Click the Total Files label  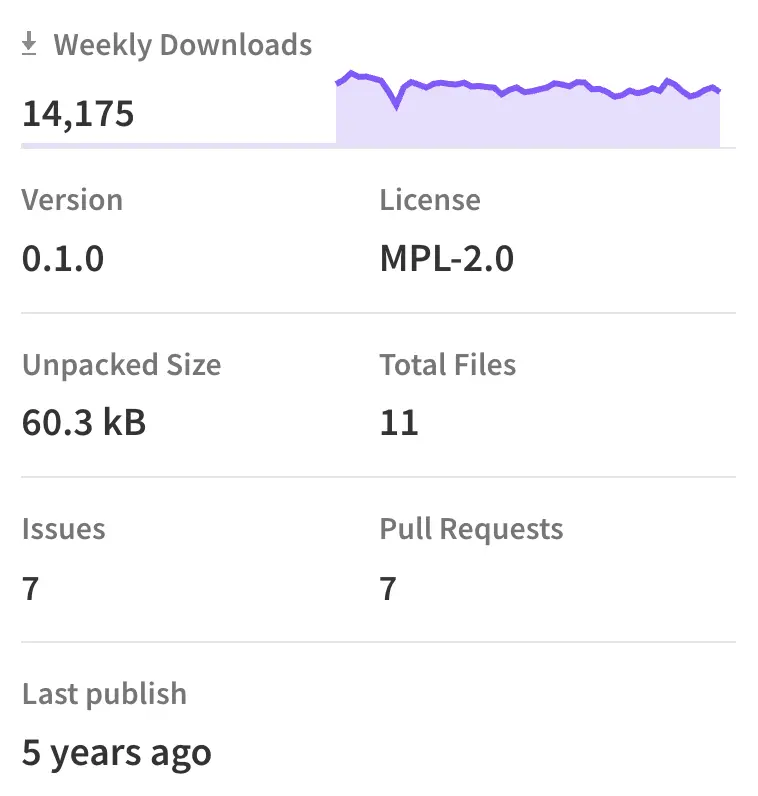pyautogui.click(x=448, y=364)
